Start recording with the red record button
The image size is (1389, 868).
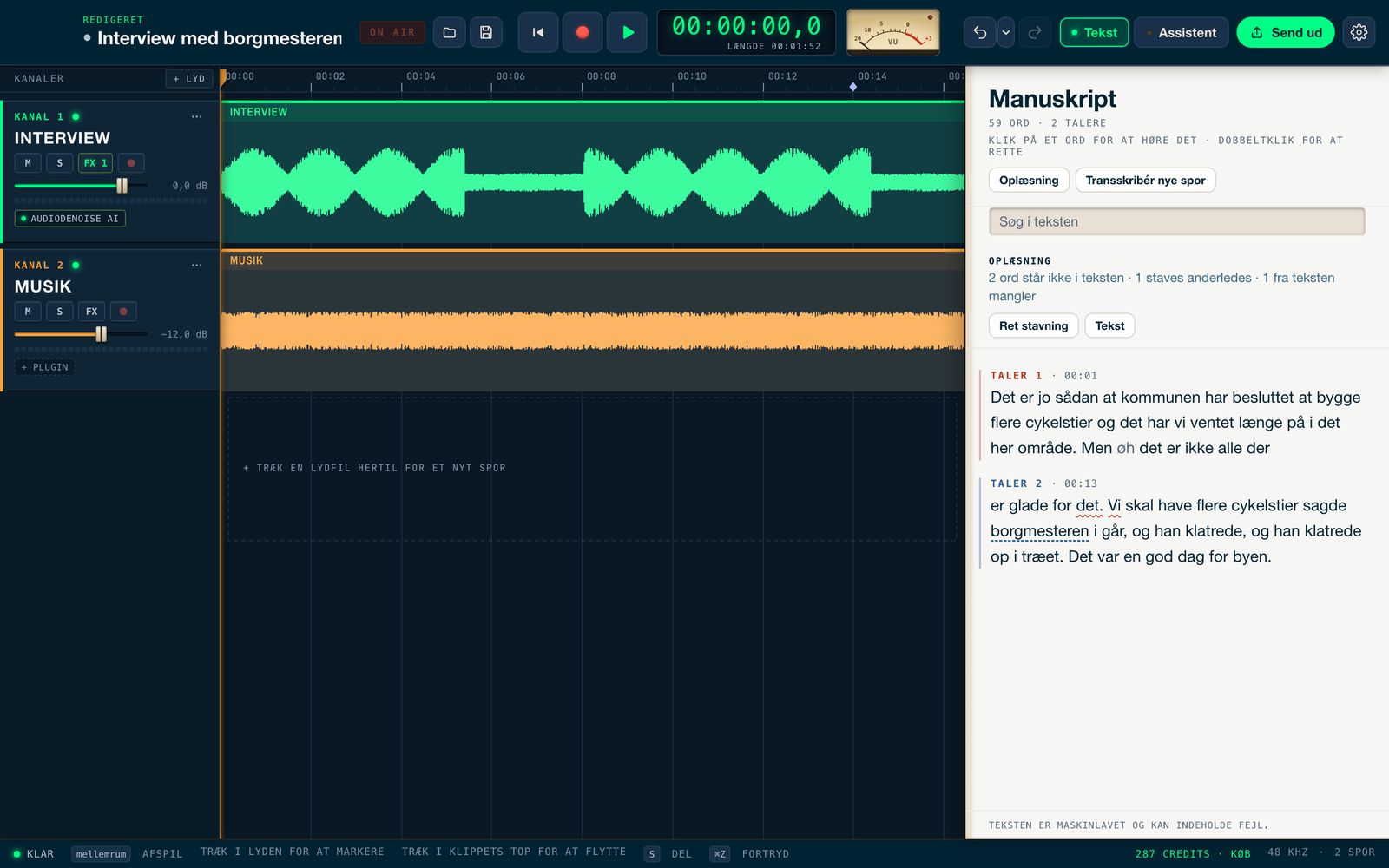click(x=583, y=33)
